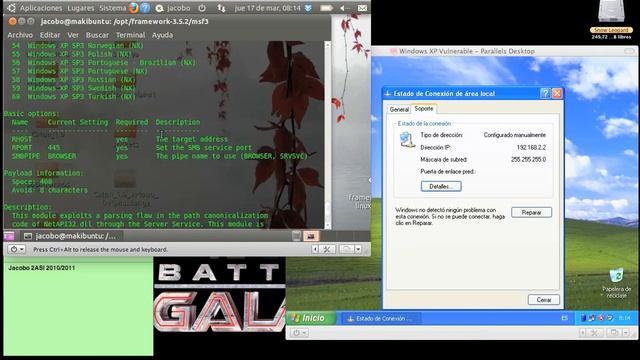Image resolution: width=640 pixels, height=360 pixels.
Task: Click the network computers icon in connection status
Action: 407,140
